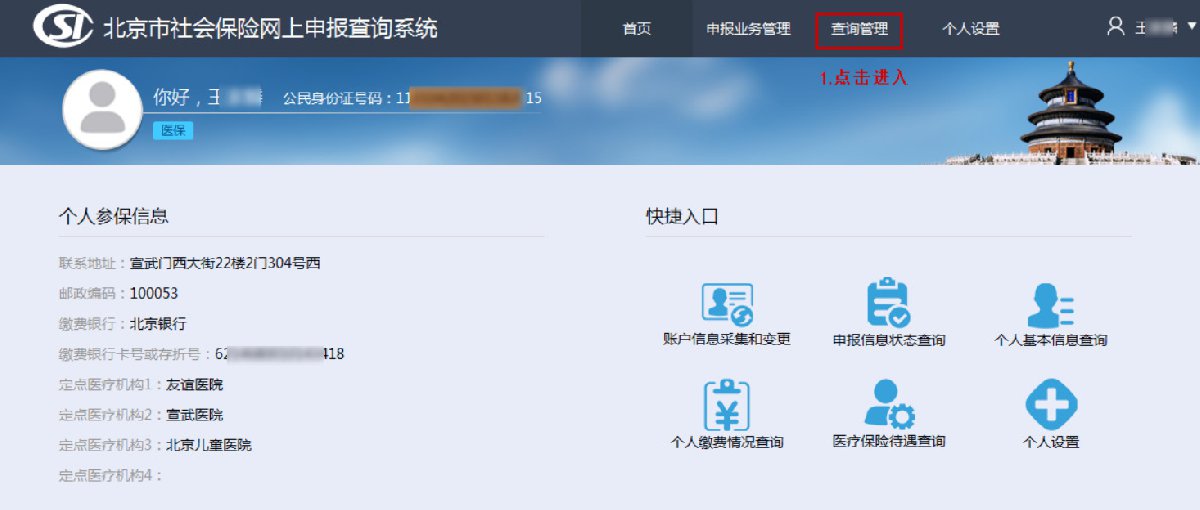Click the profile avatar picture

click(x=102, y=110)
